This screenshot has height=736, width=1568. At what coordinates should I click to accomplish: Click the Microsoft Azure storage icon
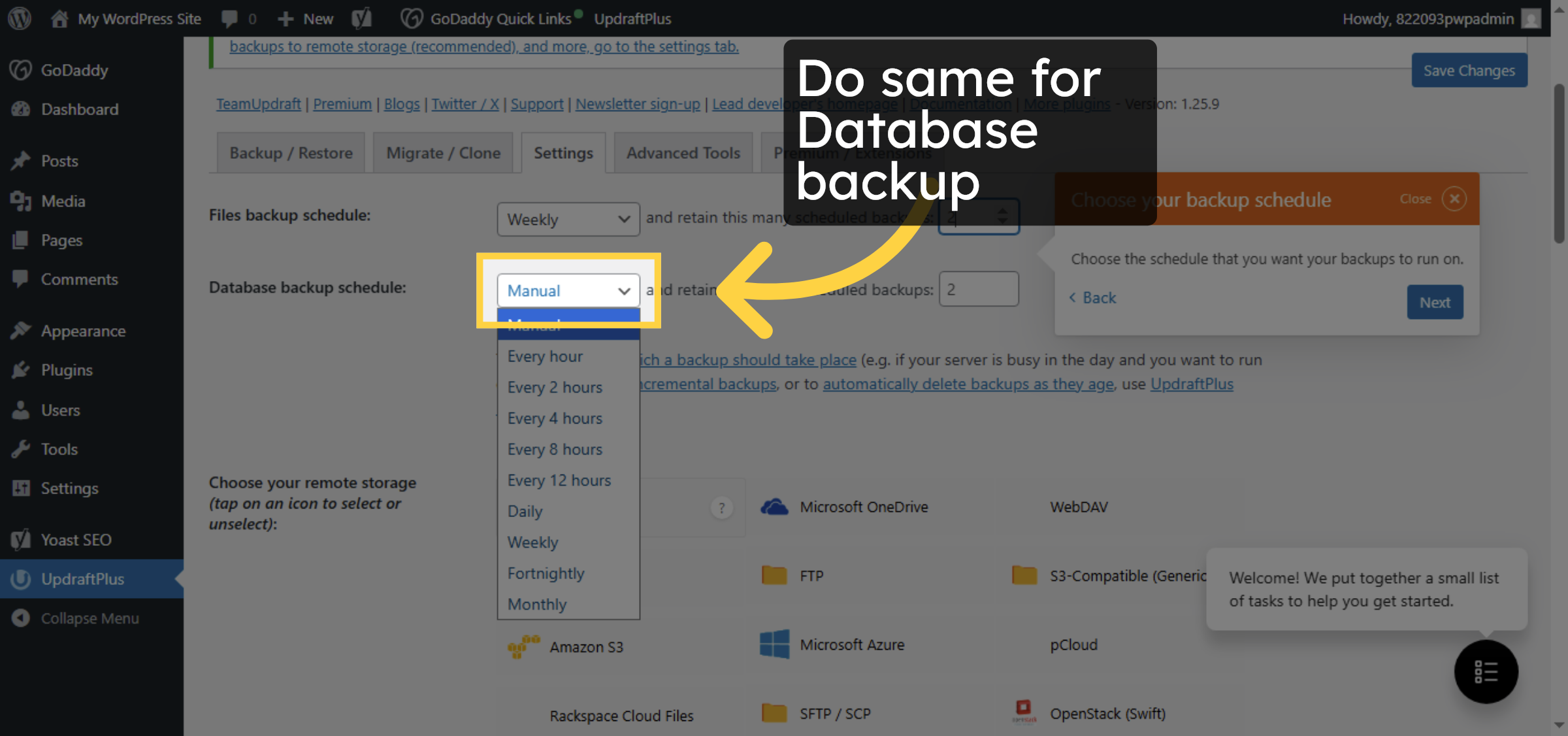click(776, 644)
